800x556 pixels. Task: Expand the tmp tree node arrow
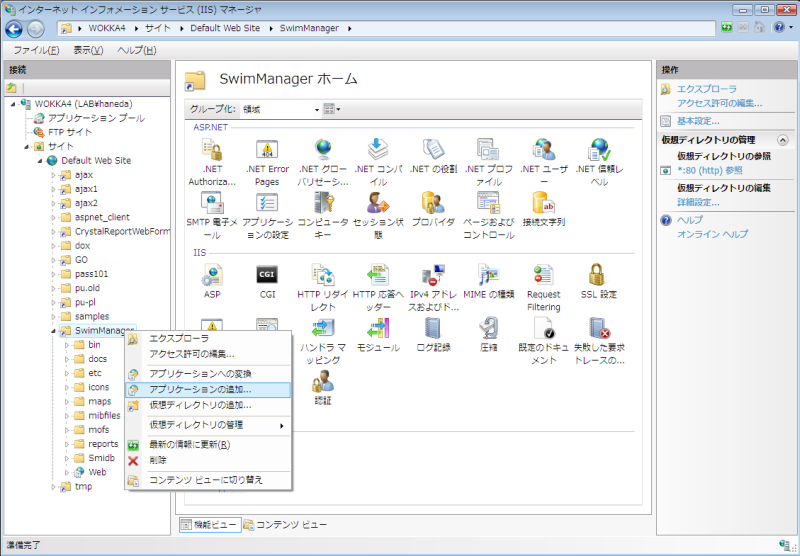[x=53, y=487]
